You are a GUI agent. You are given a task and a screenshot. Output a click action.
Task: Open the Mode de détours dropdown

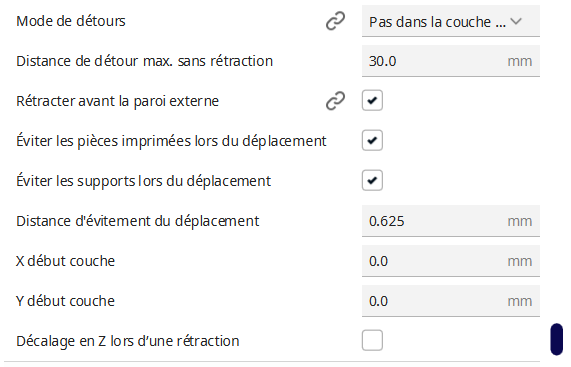(450, 21)
